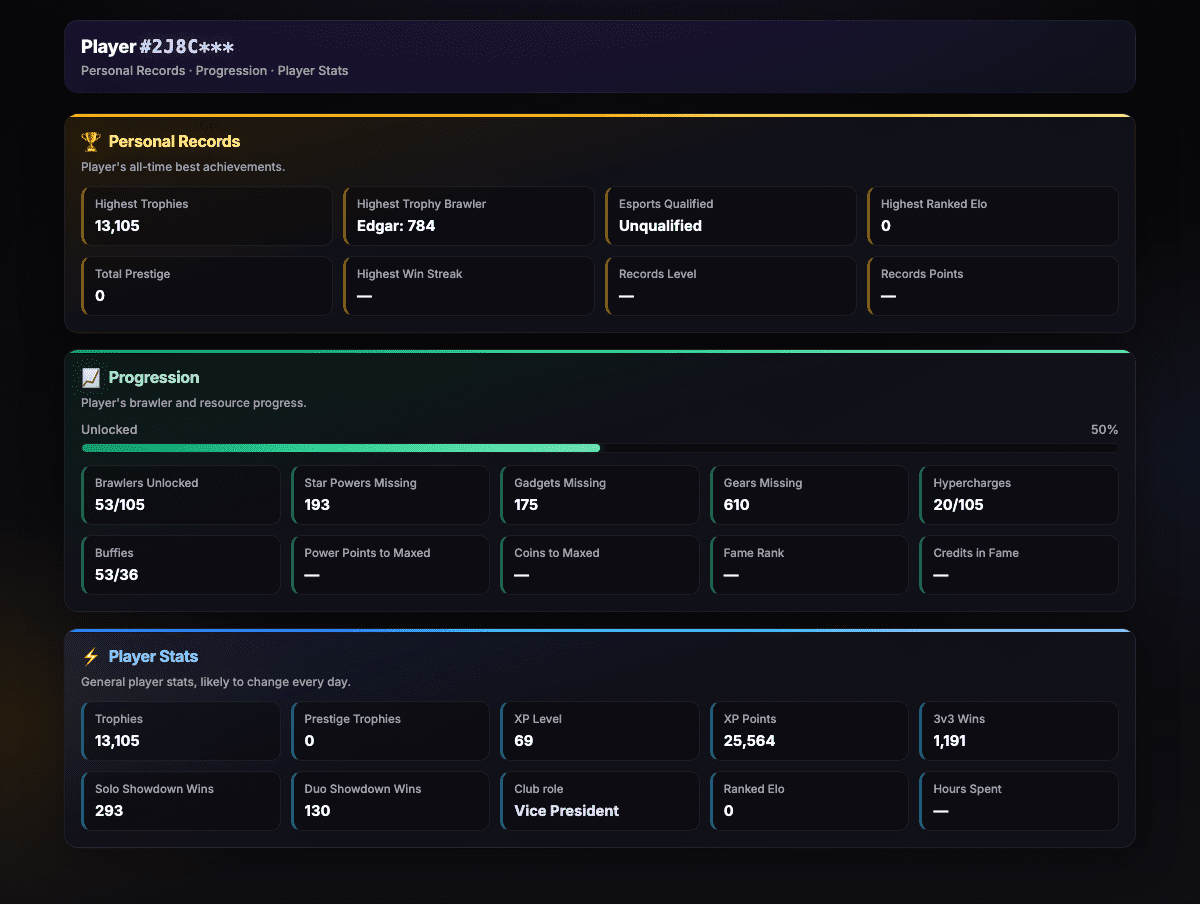Click the 50% unlocked percentage label
This screenshot has height=905, width=1200.
click(x=1104, y=430)
